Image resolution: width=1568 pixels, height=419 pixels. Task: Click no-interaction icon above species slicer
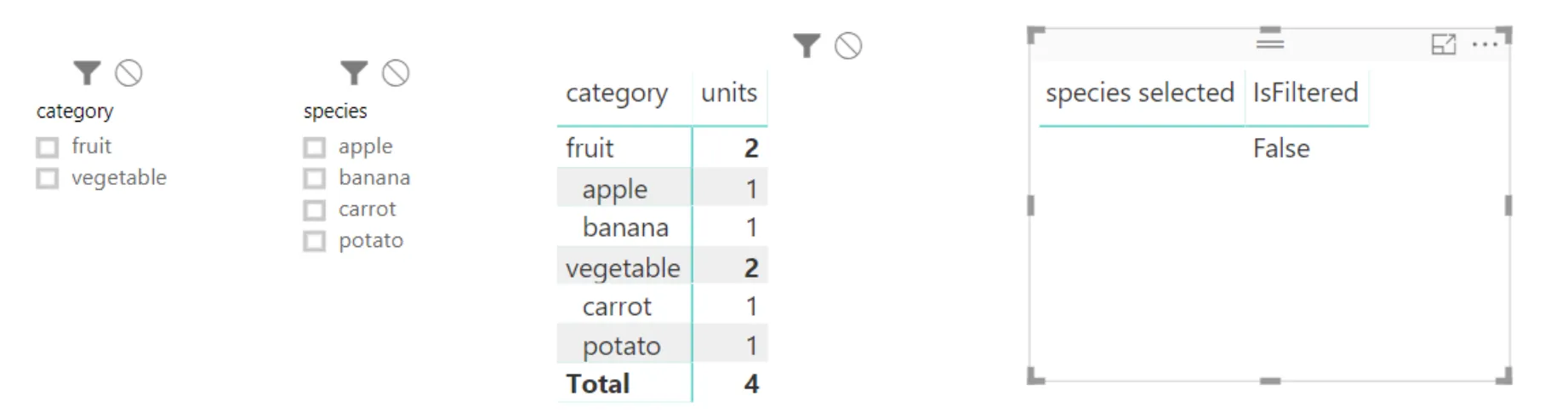pos(396,73)
